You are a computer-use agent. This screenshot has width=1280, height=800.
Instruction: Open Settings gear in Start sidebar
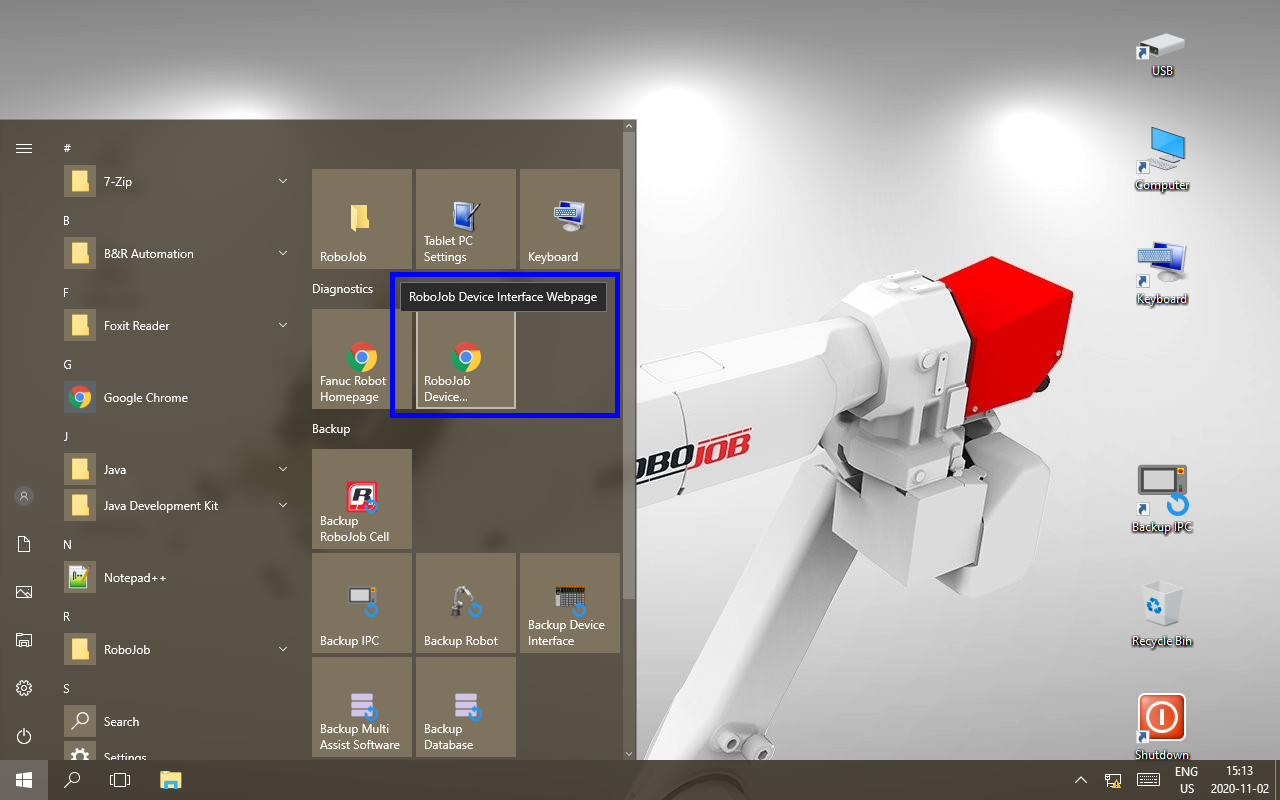click(24, 688)
